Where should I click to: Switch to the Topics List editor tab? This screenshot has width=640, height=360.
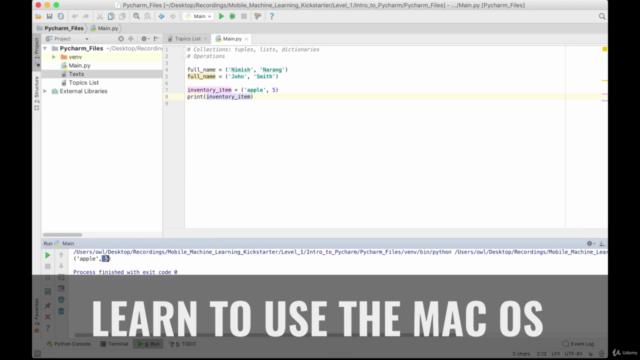coord(187,39)
